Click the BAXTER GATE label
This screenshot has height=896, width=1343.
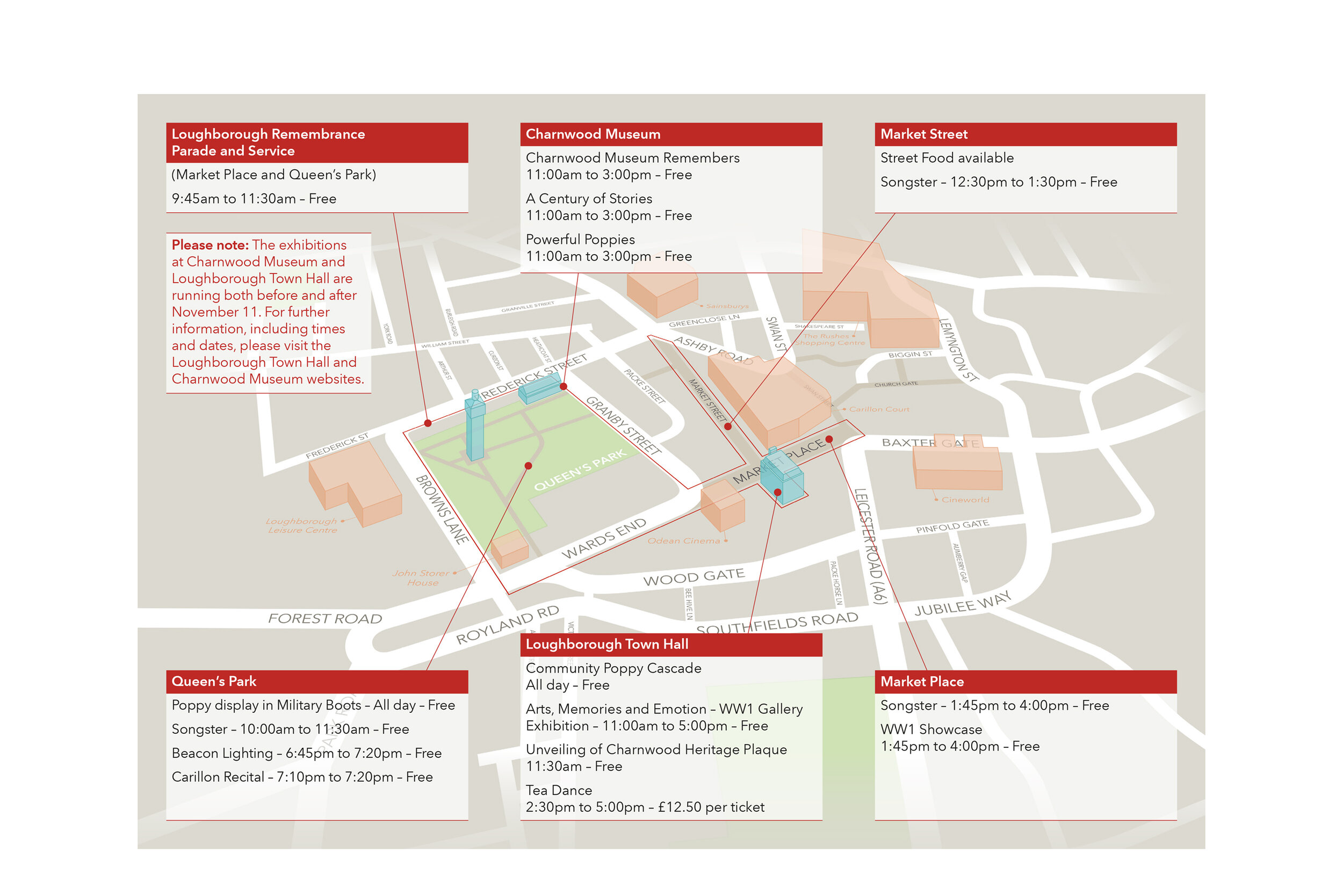tap(930, 443)
